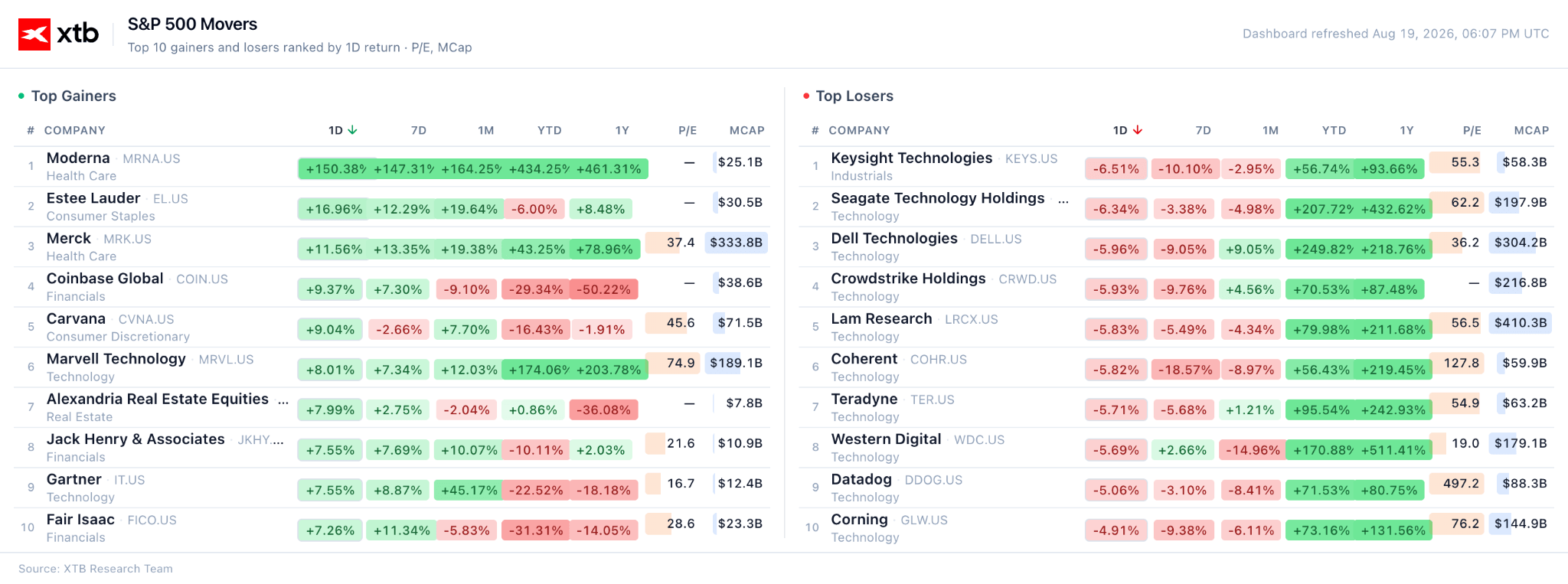This screenshot has width=1568, height=584.
Task: Click the green Top Gainers dot
Action: tap(21, 96)
